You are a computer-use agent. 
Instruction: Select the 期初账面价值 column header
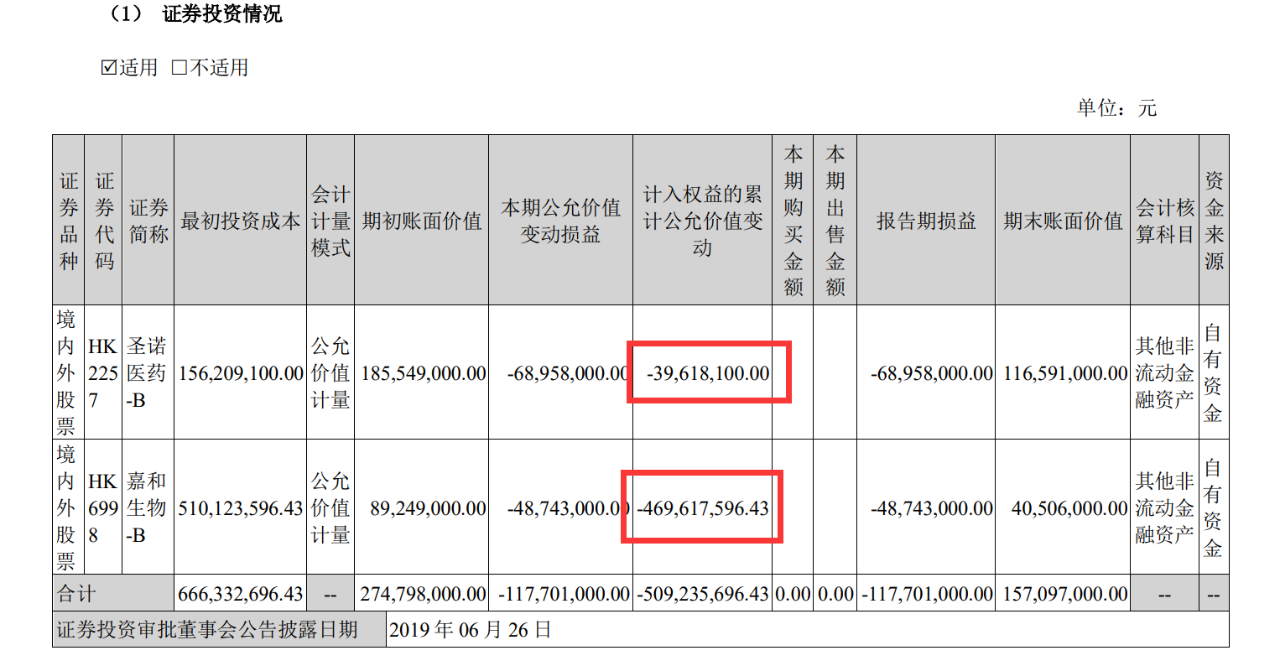(421, 222)
